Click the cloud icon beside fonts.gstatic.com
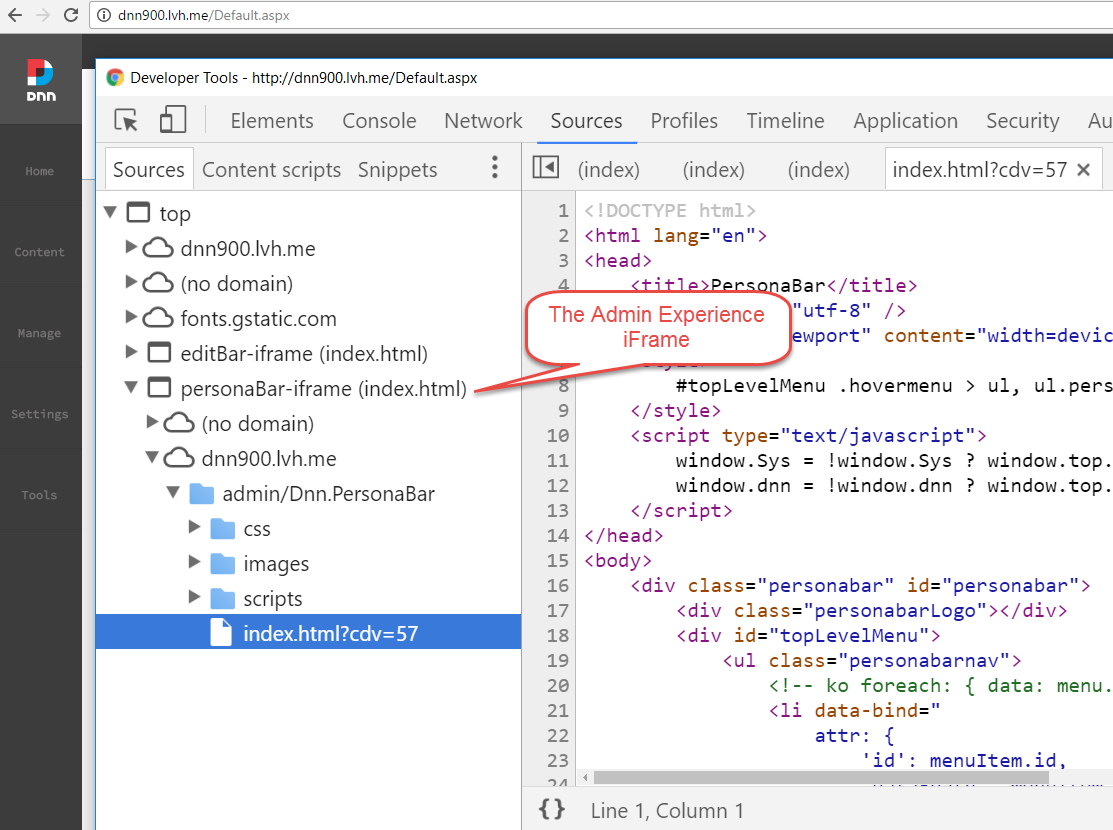This screenshot has width=1113, height=830. (x=158, y=318)
